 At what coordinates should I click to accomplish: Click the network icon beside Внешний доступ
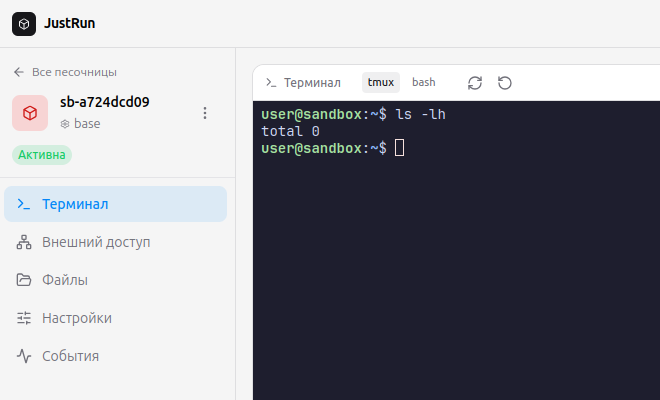tap(24, 242)
